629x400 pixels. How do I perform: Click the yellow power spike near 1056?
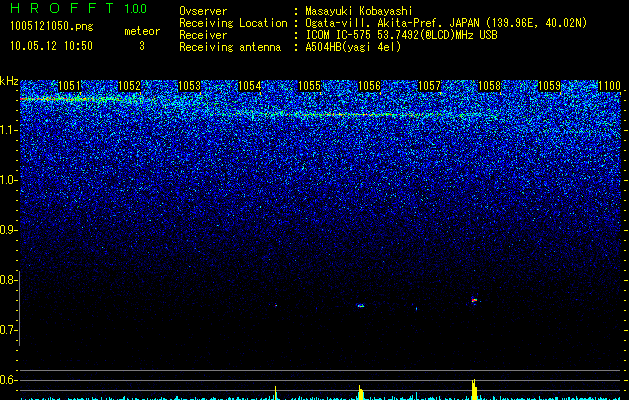click(x=361, y=392)
